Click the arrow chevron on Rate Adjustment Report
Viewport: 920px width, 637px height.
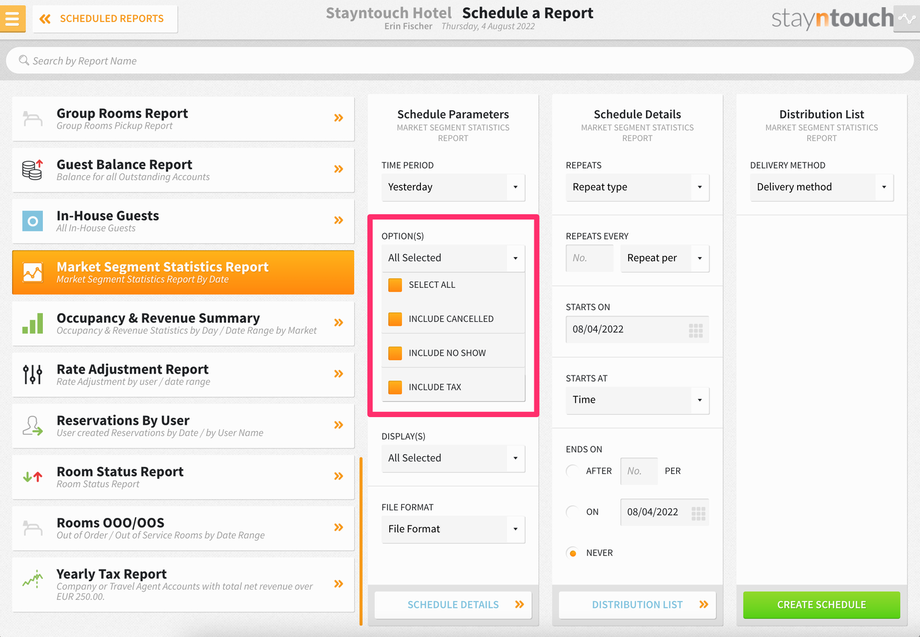pyautogui.click(x=339, y=374)
